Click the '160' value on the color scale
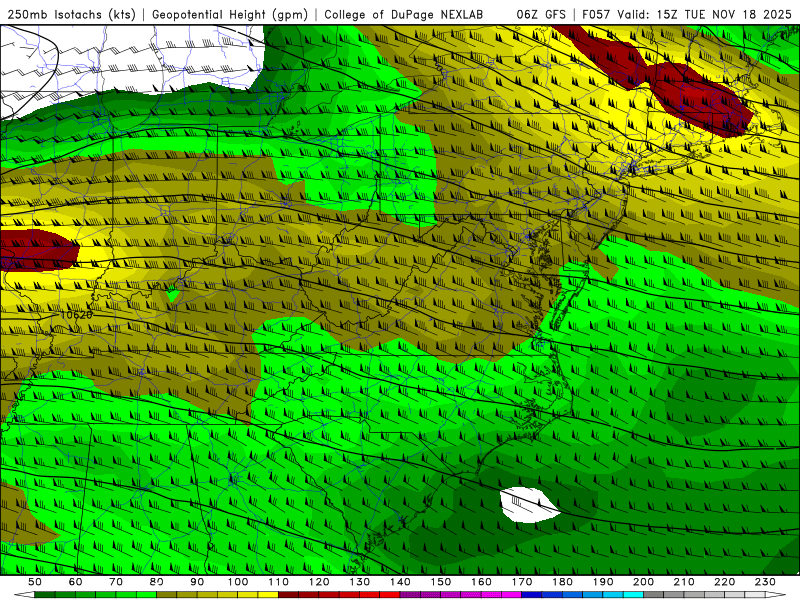 (x=481, y=582)
